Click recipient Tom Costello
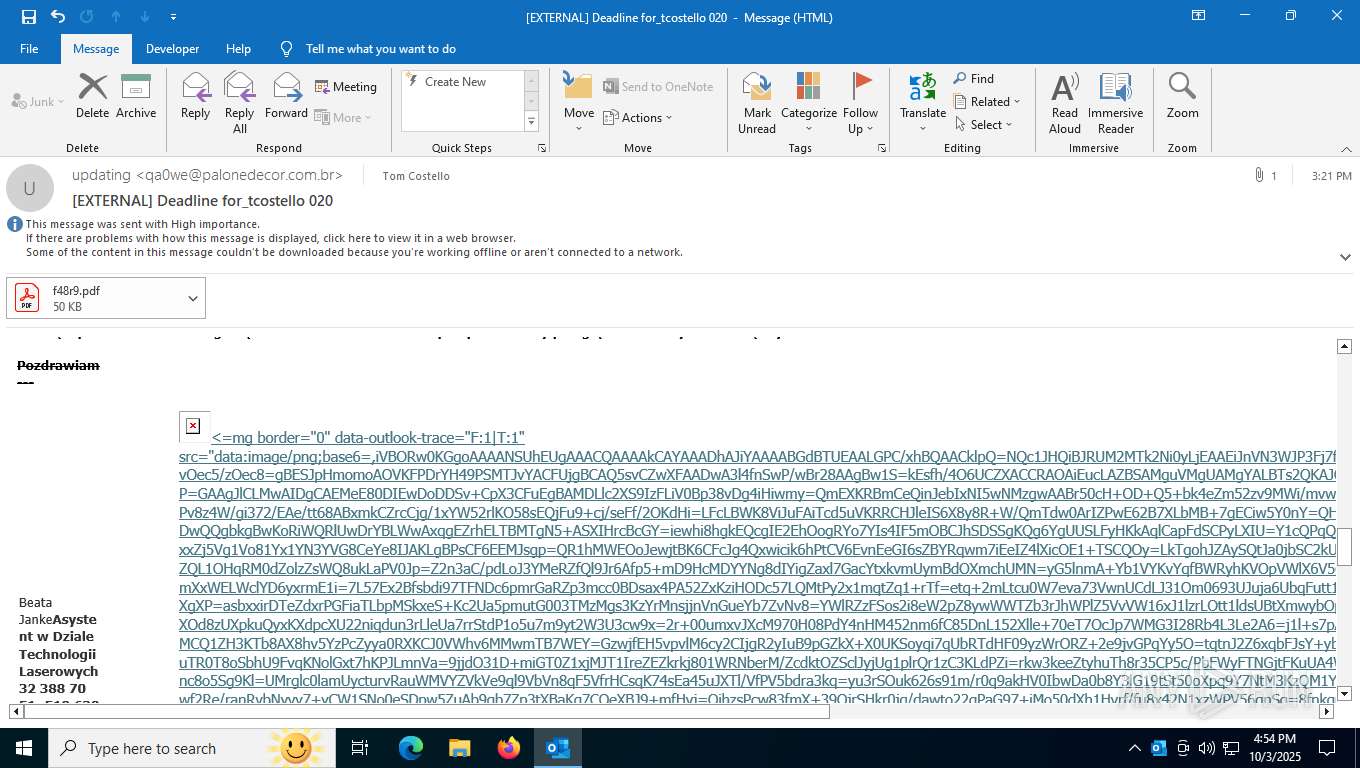1360x768 pixels. point(416,176)
